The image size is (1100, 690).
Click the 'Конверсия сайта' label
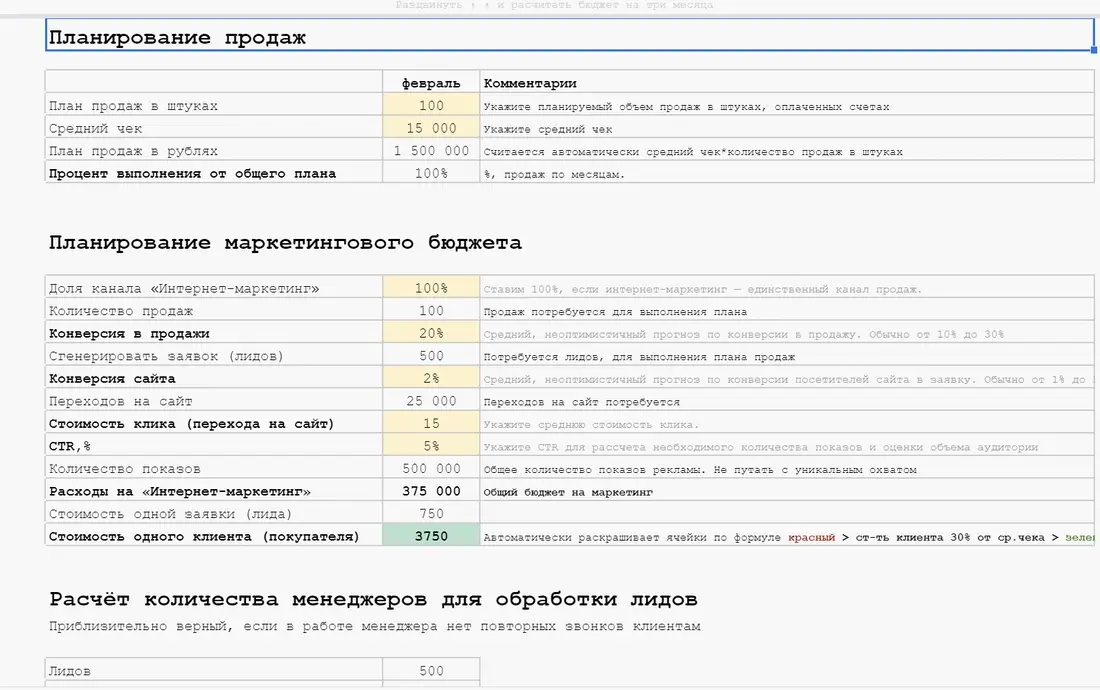point(112,379)
